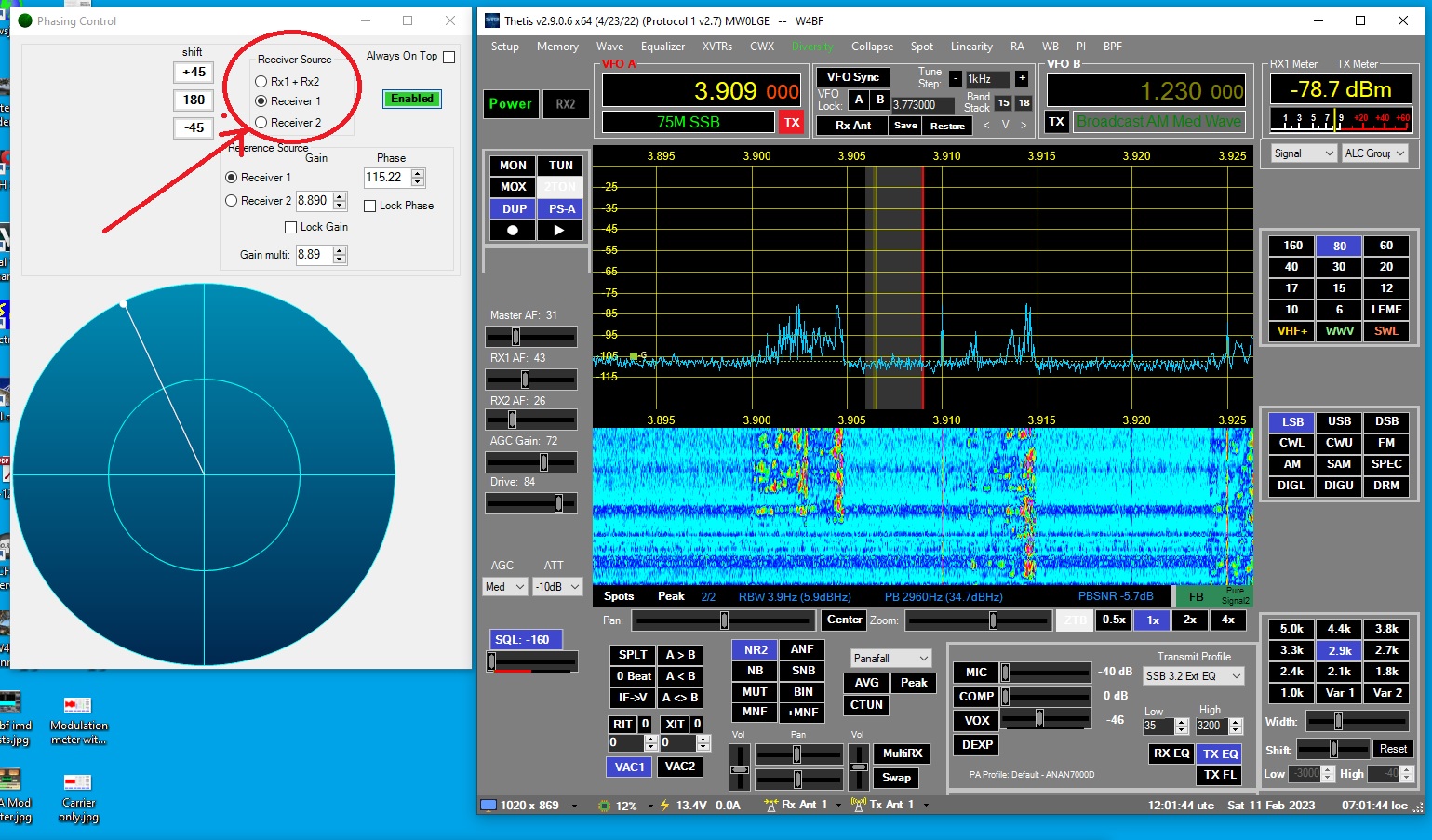Click the Thetis title bar app icon
Viewport: 1432px width, 840px height.
[492, 20]
